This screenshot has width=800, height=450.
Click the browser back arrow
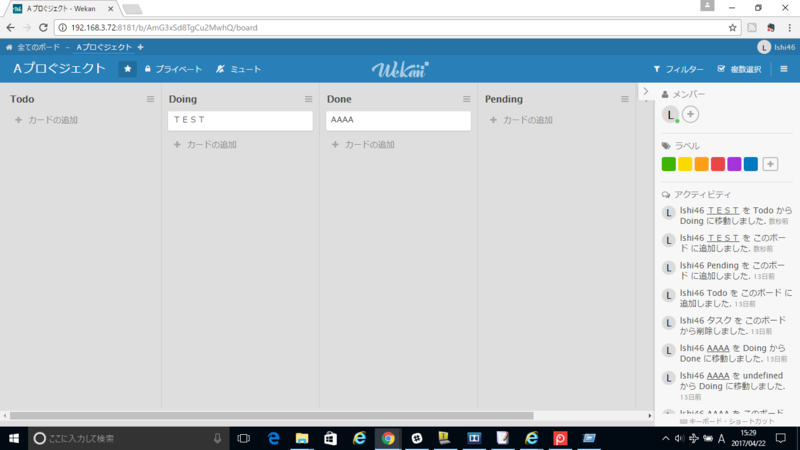pyautogui.click(x=11, y=28)
